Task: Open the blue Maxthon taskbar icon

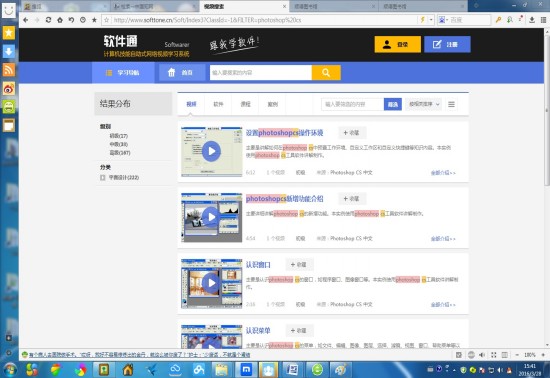Action: pos(246,370)
